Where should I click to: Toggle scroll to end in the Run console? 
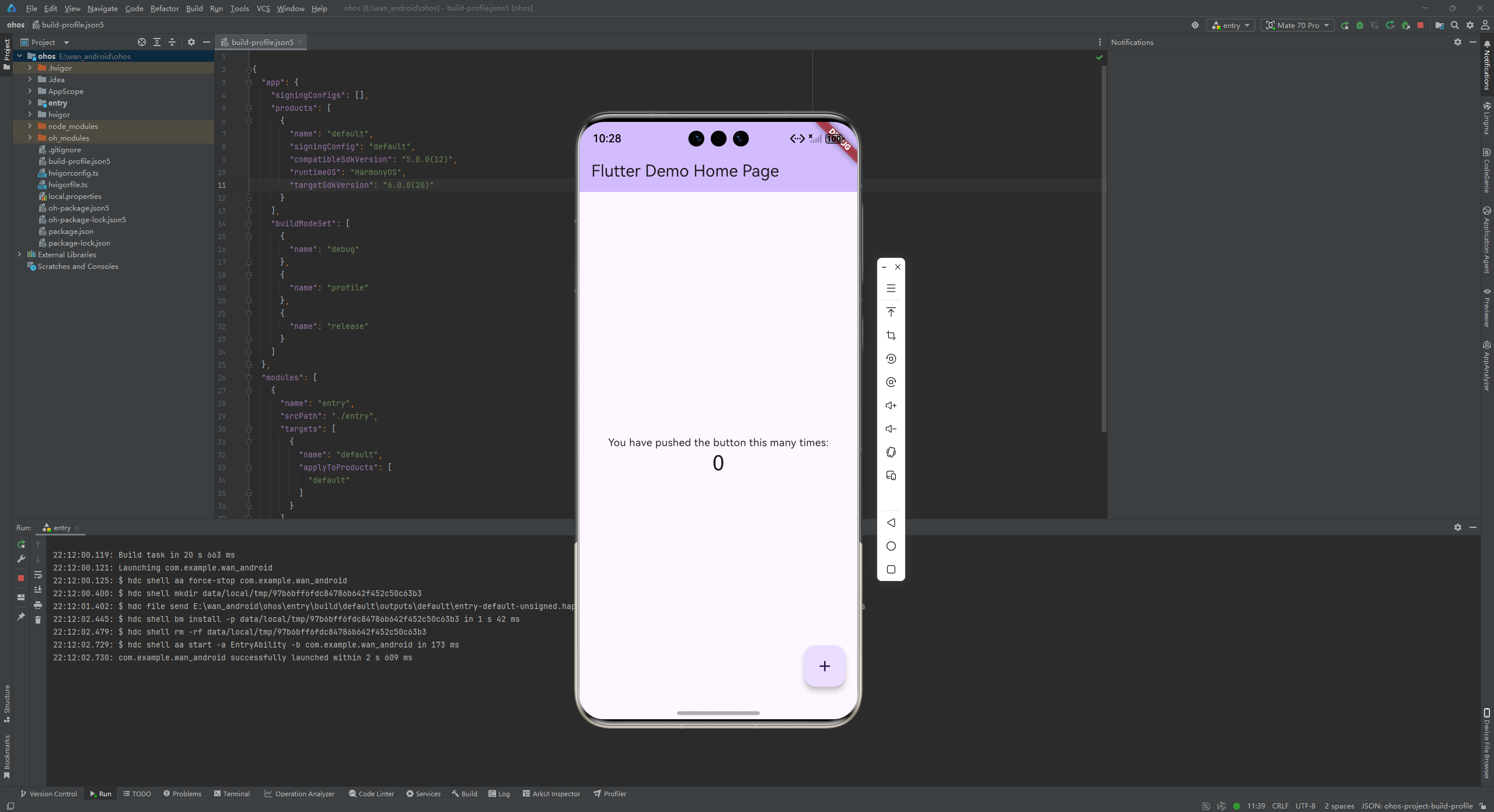(38, 590)
